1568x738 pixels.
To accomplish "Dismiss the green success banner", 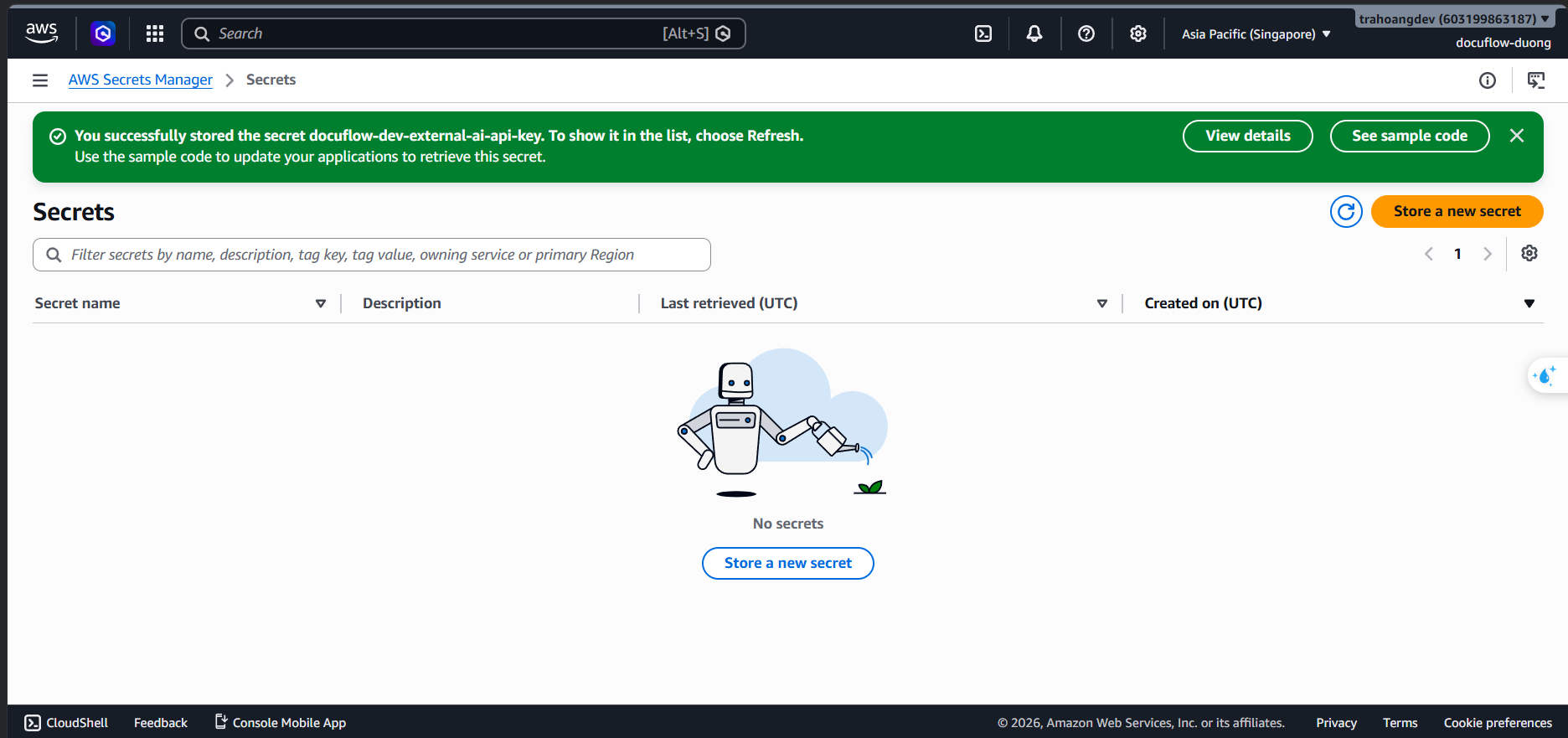I will pyautogui.click(x=1517, y=136).
